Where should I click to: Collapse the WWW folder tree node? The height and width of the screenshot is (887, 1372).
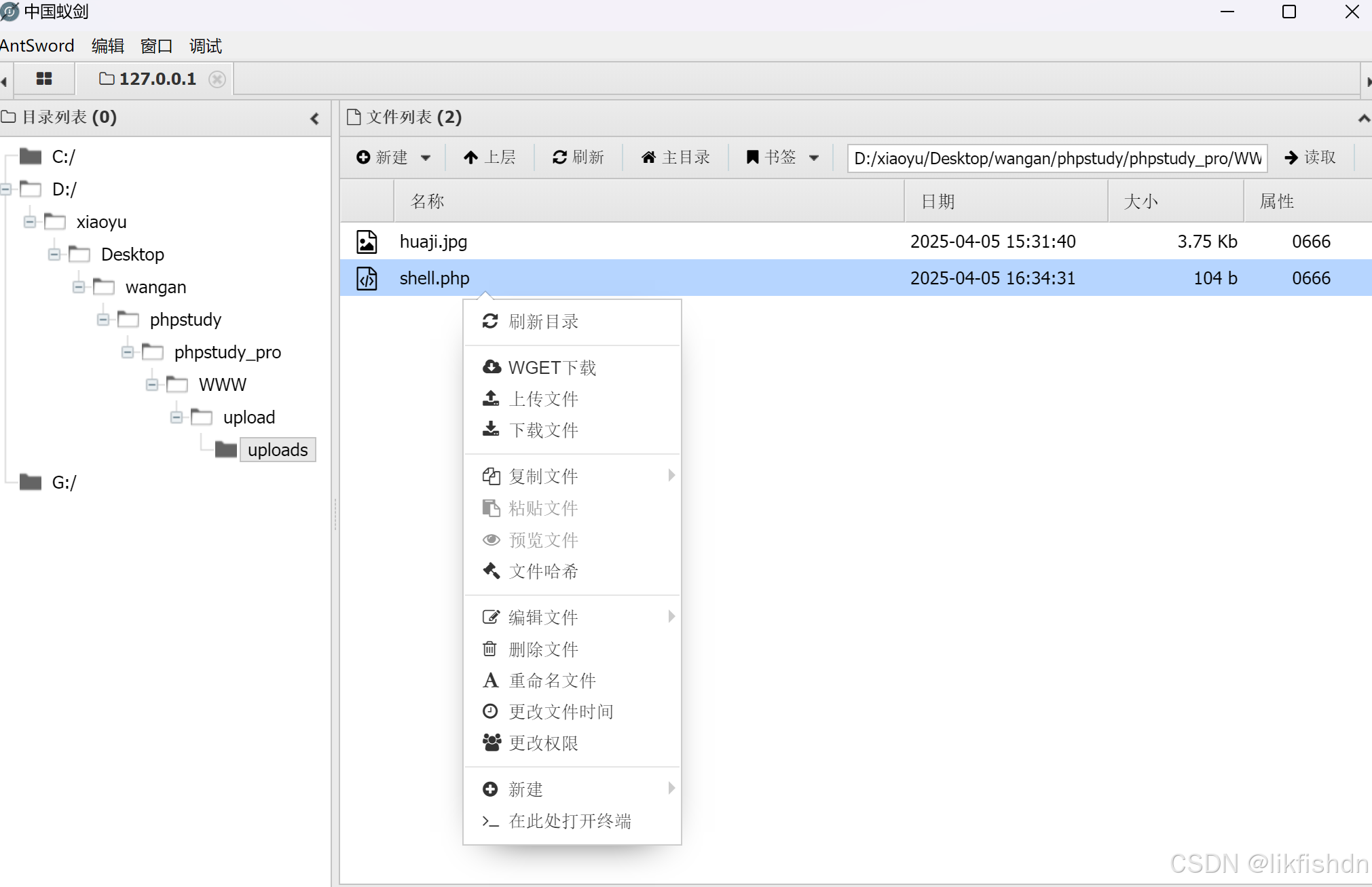click(152, 385)
